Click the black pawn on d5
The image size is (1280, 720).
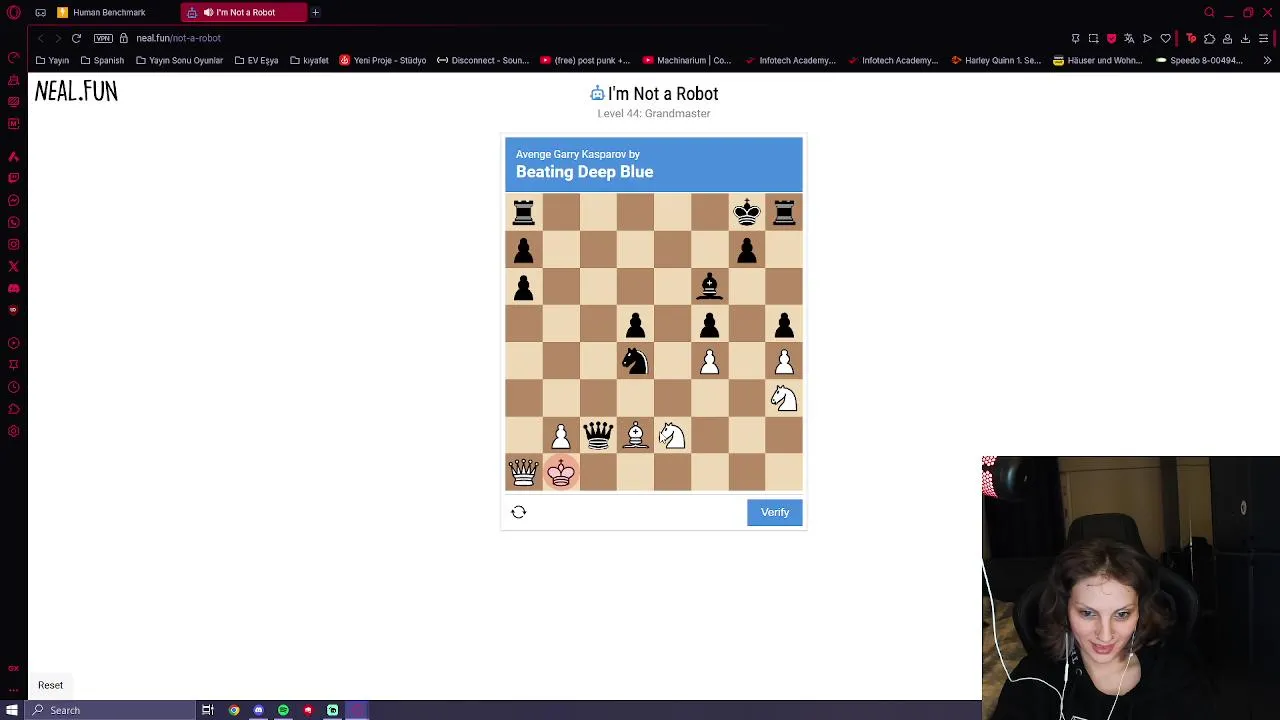635,324
